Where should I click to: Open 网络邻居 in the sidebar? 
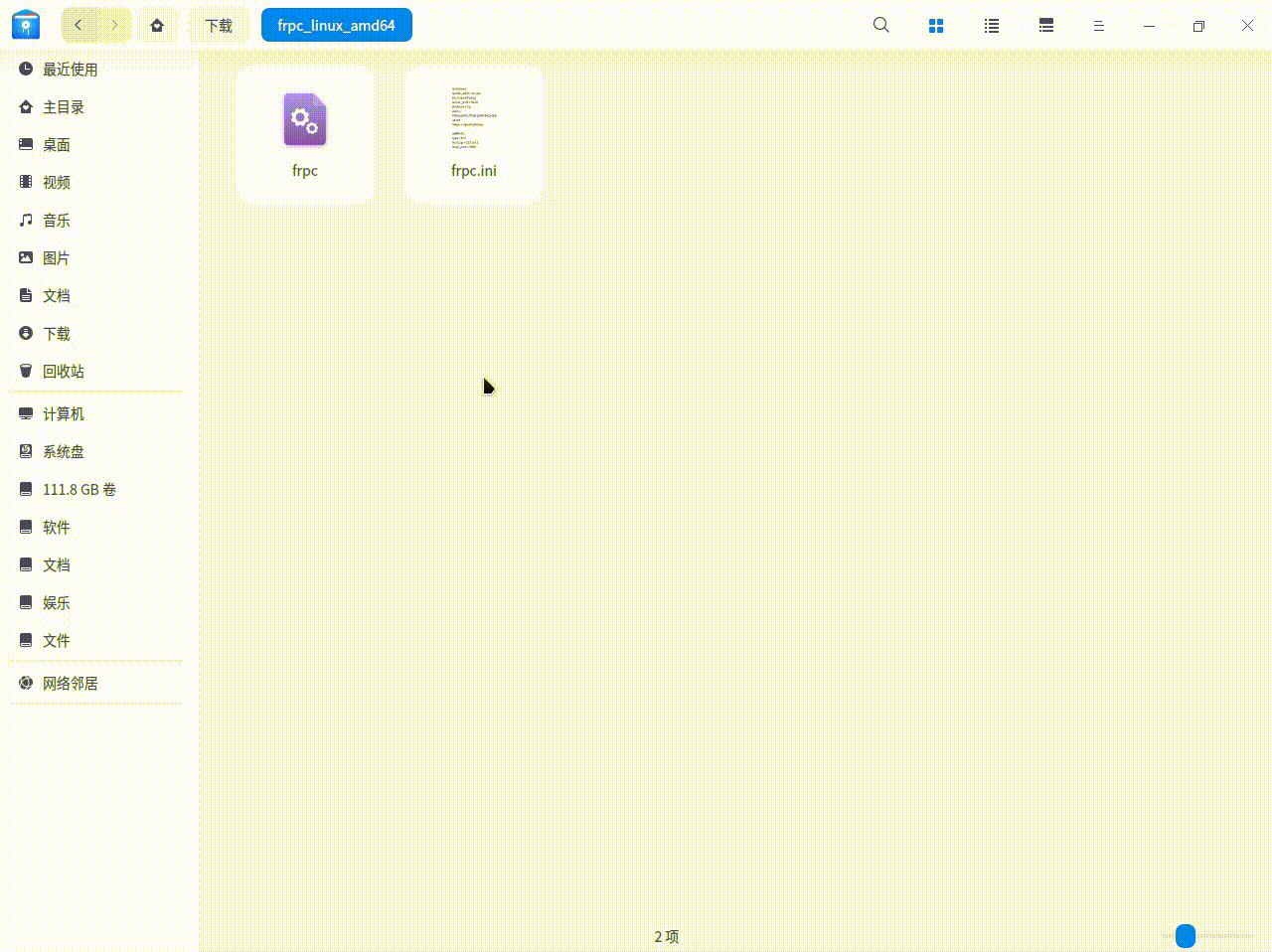click(x=70, y=684)
